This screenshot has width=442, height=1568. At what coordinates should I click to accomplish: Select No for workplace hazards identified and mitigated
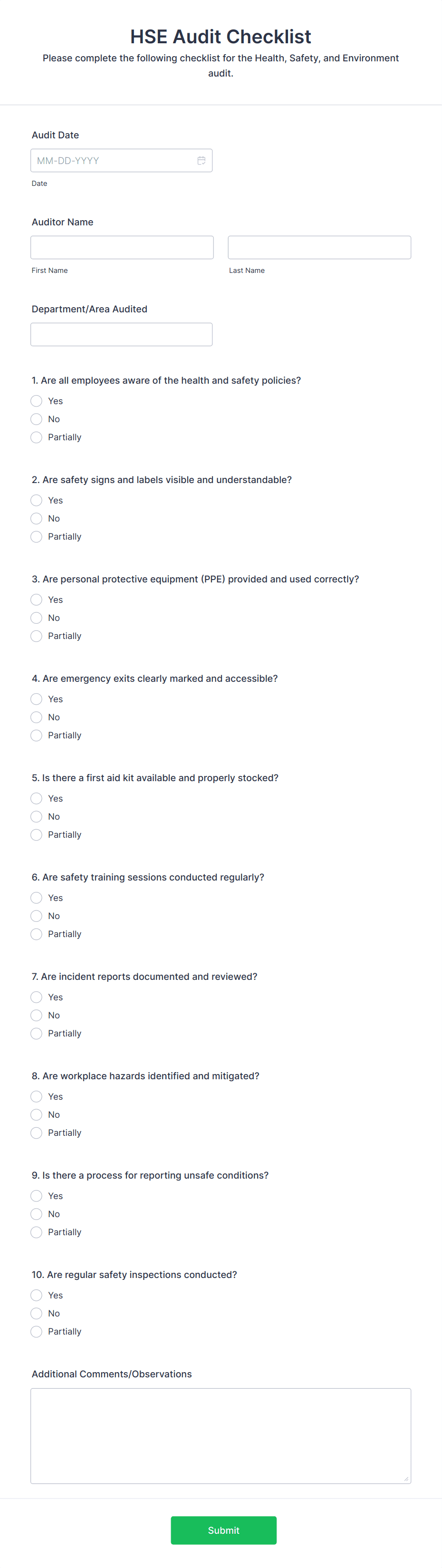[36, 1114]
